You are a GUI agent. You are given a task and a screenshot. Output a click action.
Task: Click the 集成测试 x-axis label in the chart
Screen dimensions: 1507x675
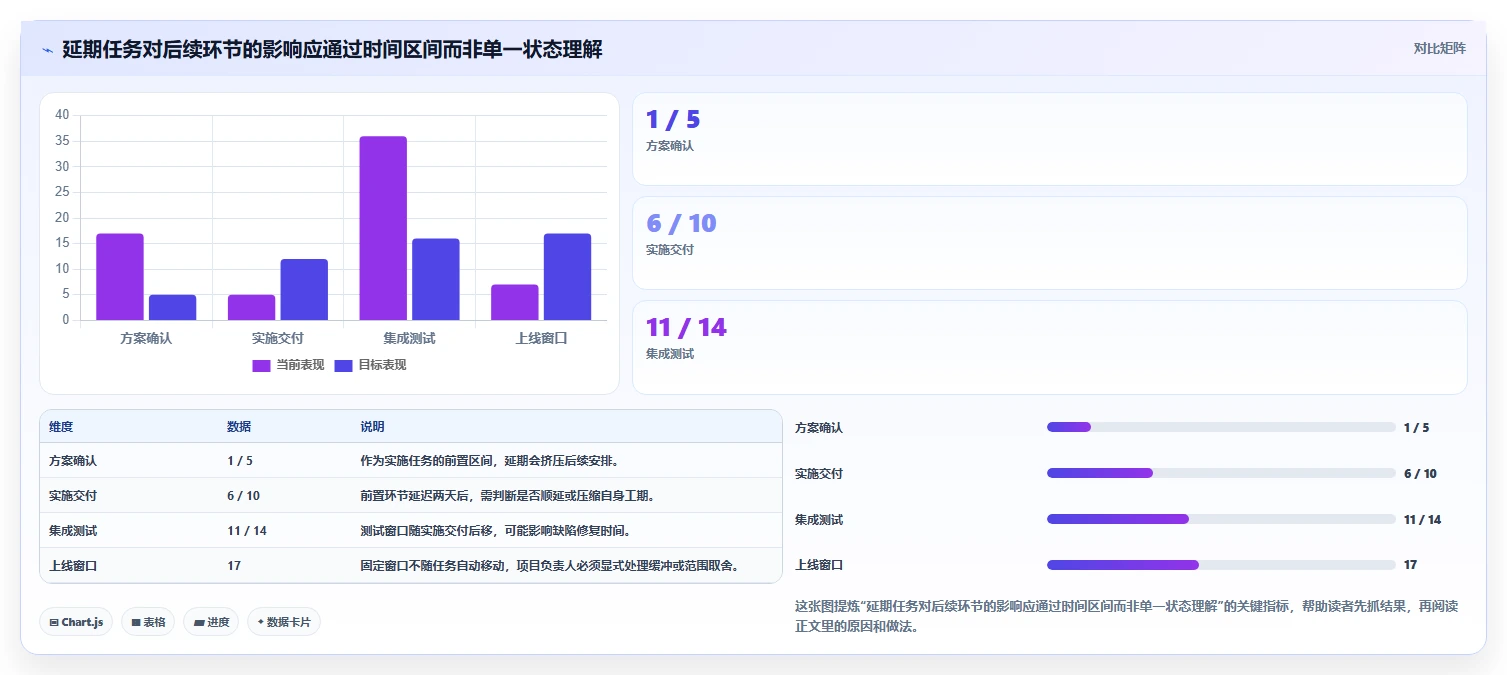pos(409,338)
